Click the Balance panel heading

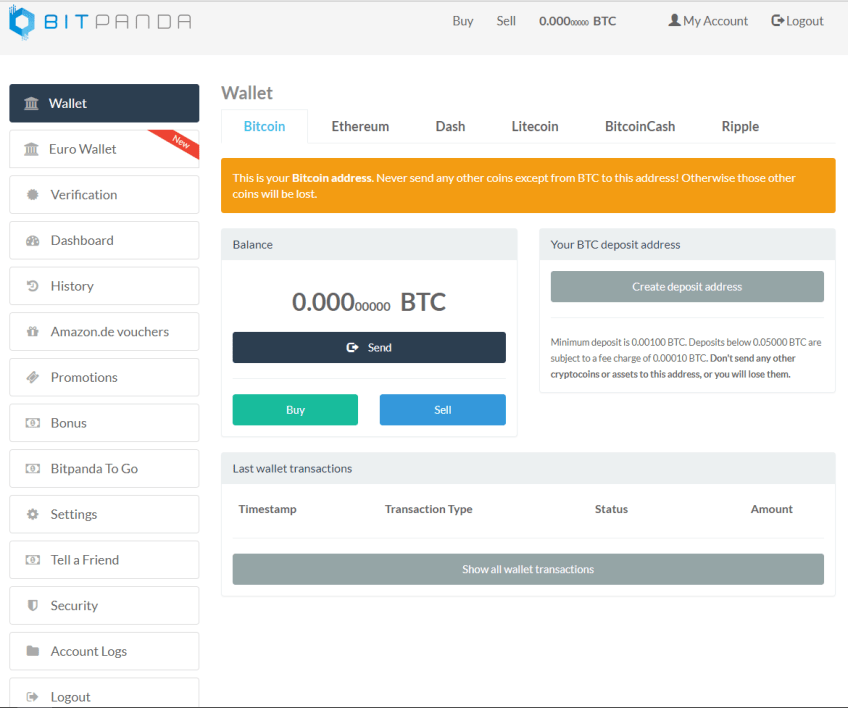253,244
